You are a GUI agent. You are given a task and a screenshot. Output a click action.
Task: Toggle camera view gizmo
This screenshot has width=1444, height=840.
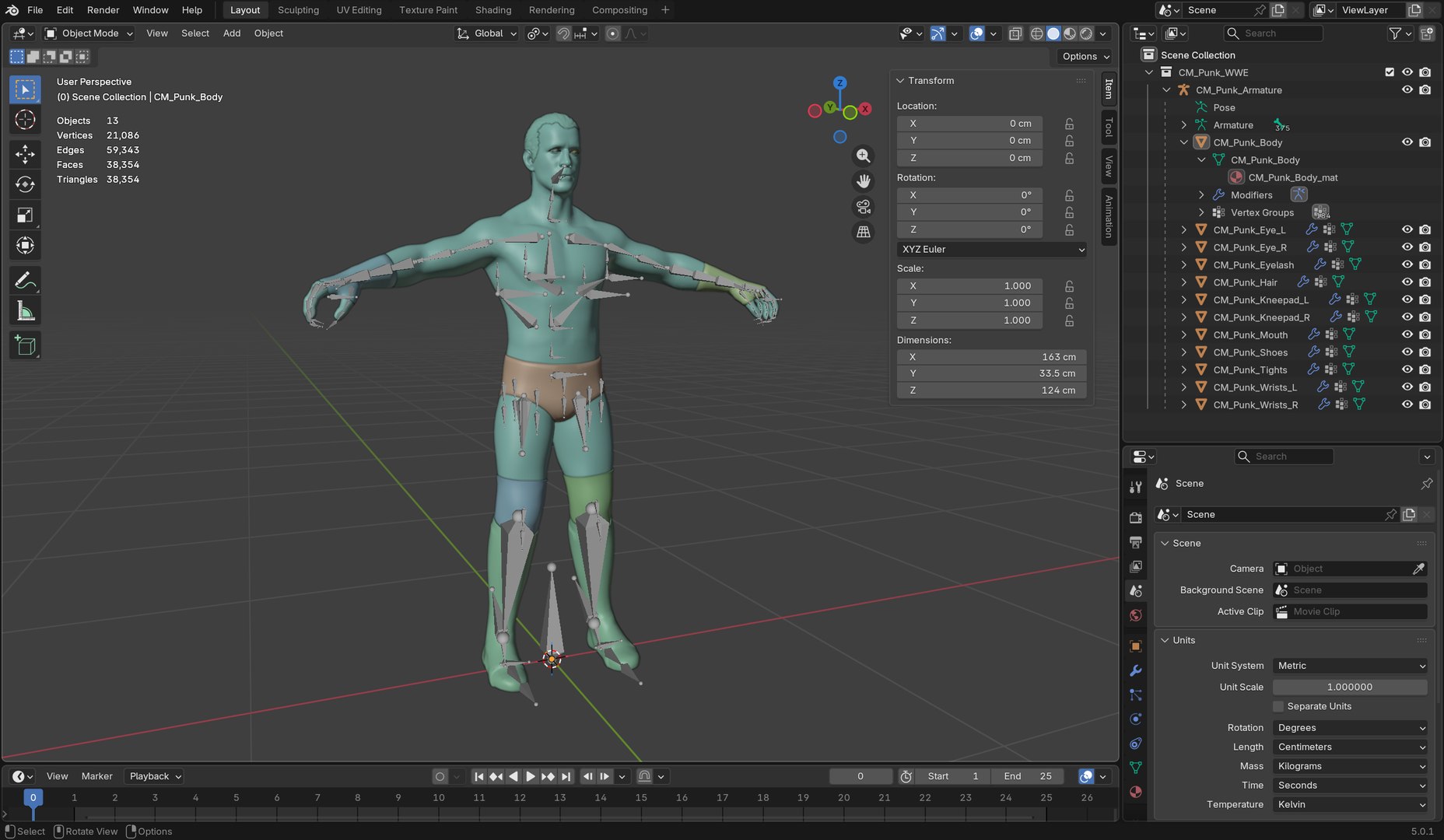863,207
